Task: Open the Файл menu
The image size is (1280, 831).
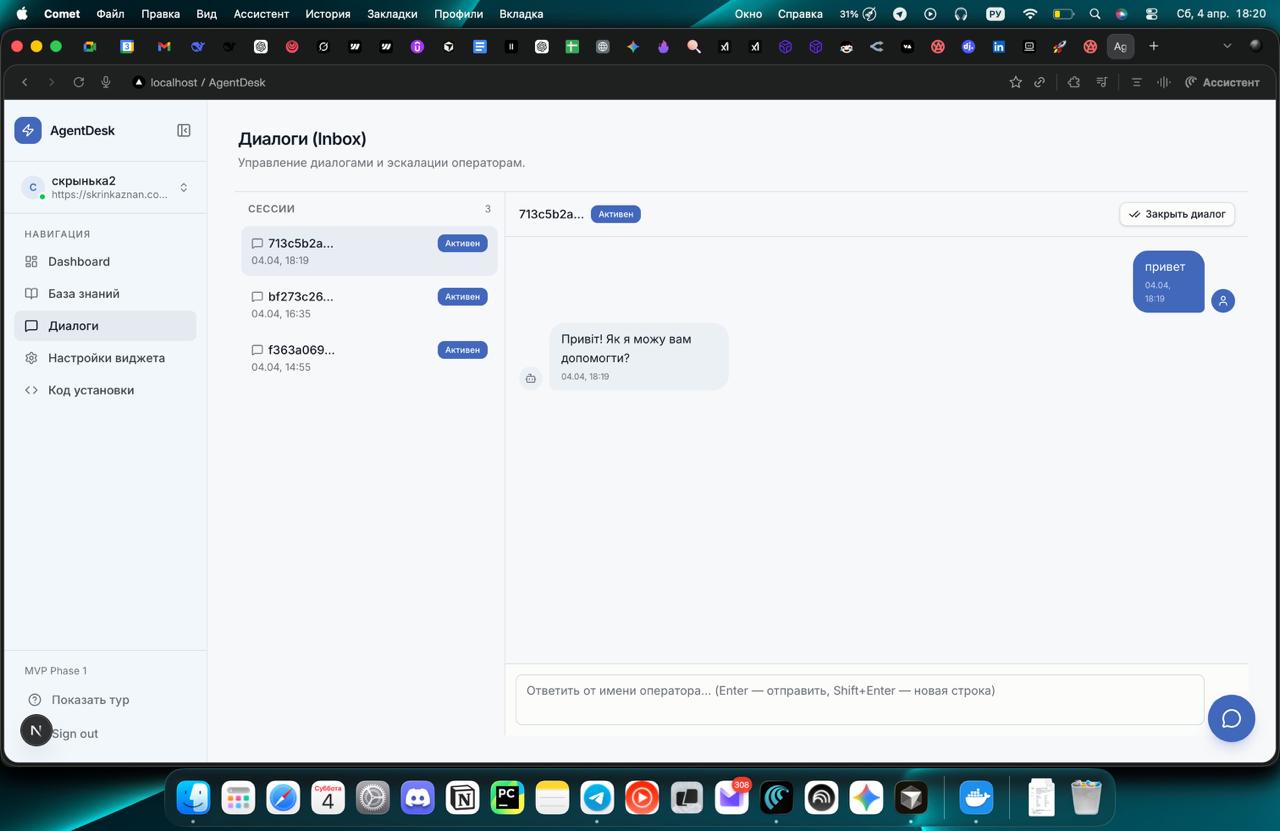Action: click(110, 14)
